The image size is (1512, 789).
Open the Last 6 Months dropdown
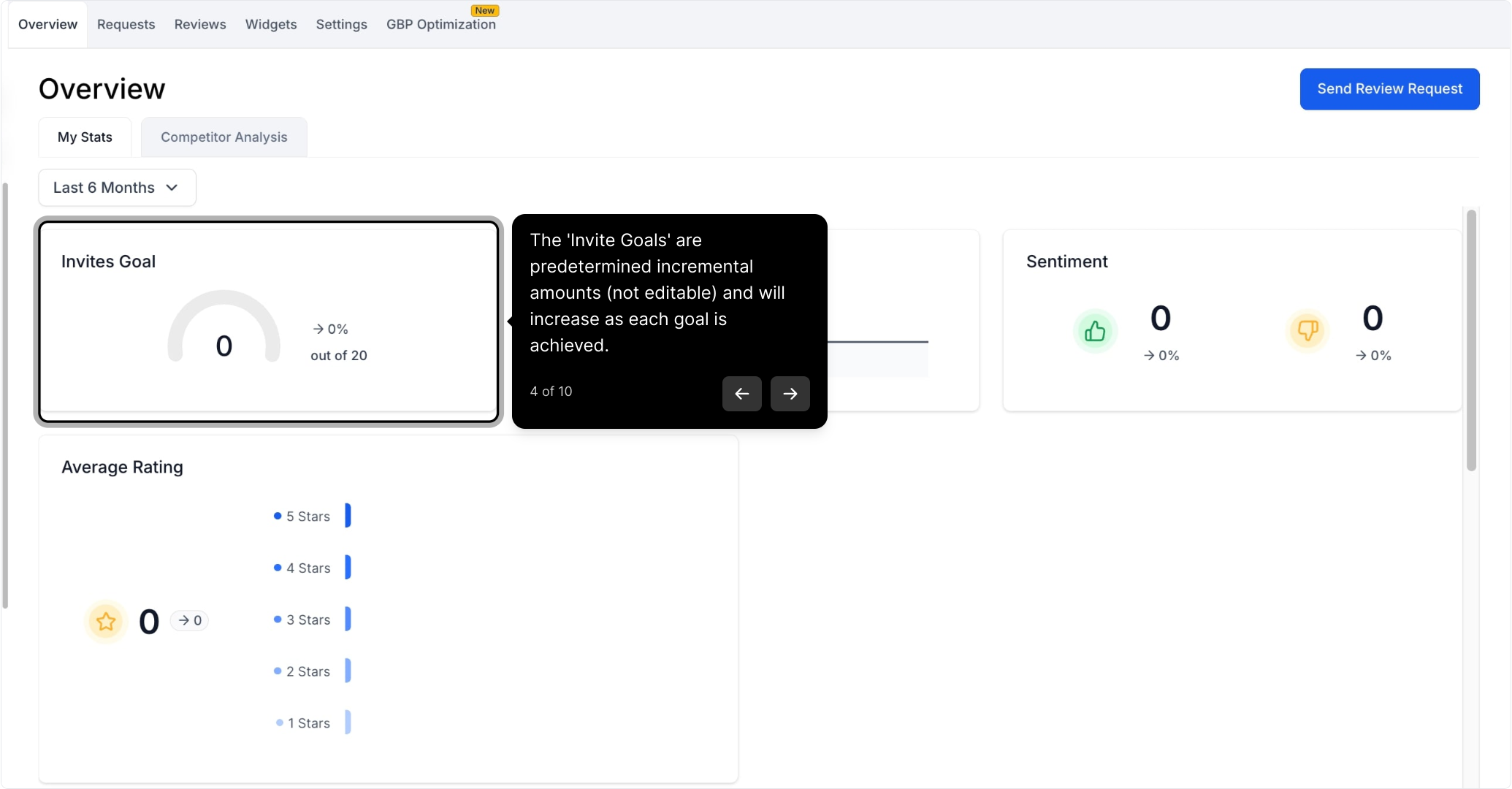[117, 188]
